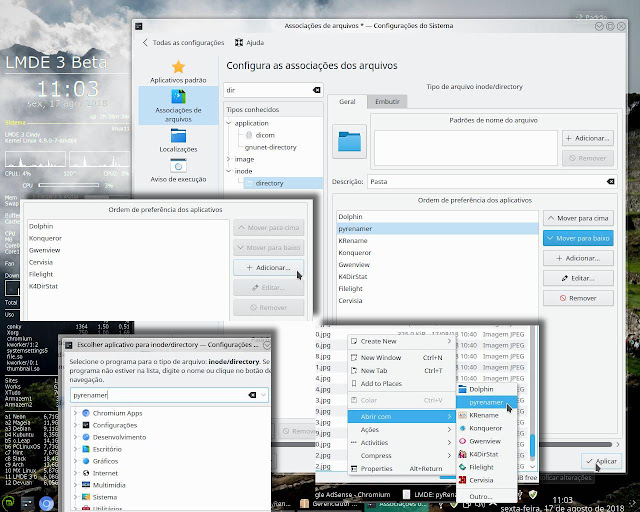Clear the 'pyrenamer' text in chooser dialog
The image size is (640, 512).
point(252,395)
